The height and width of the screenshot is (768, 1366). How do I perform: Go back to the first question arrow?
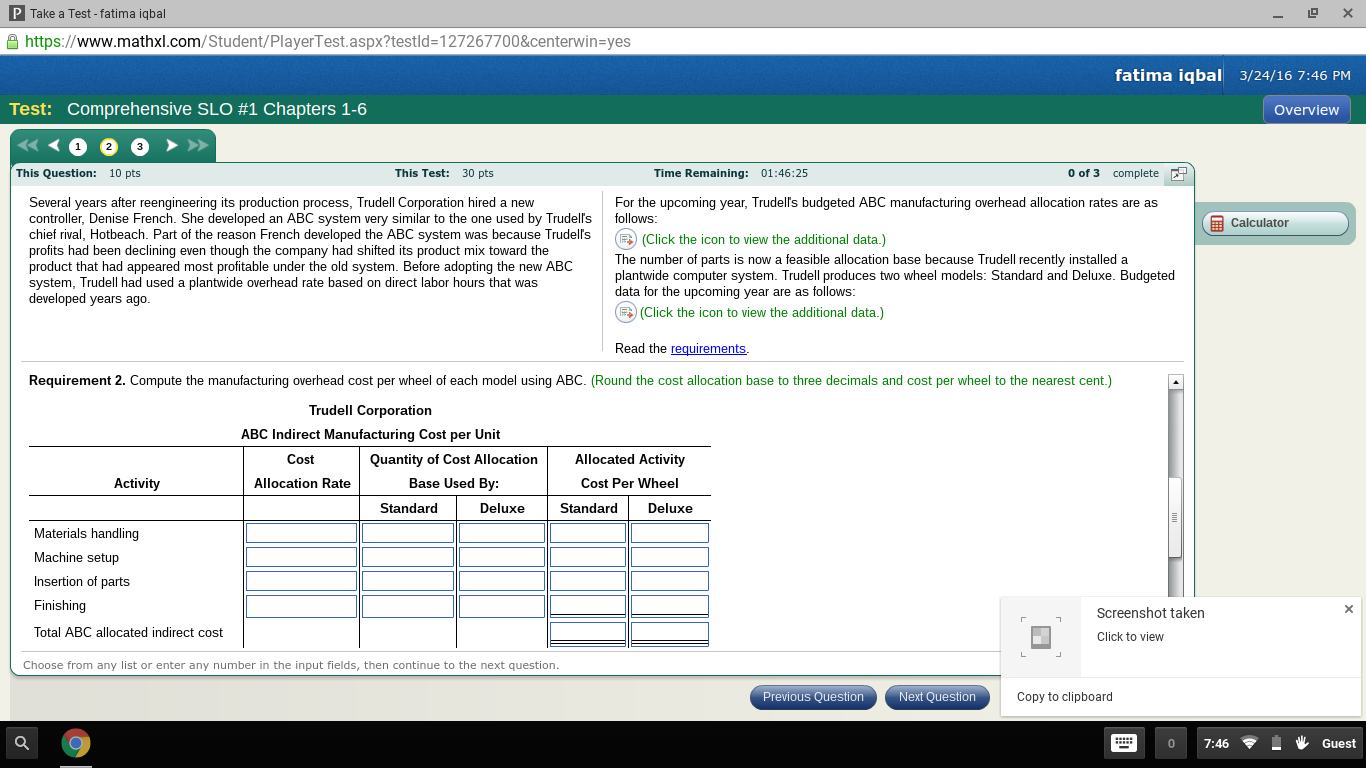27,145
